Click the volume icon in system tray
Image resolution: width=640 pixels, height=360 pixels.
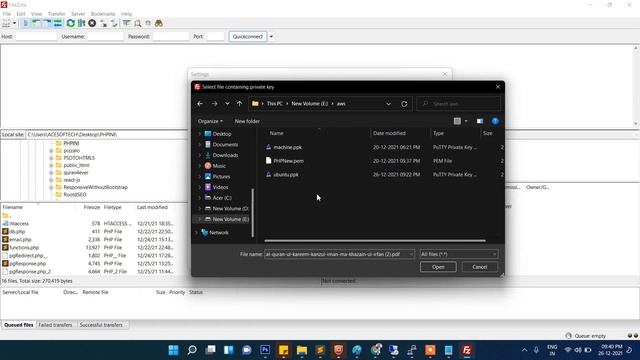pos(578,350)
